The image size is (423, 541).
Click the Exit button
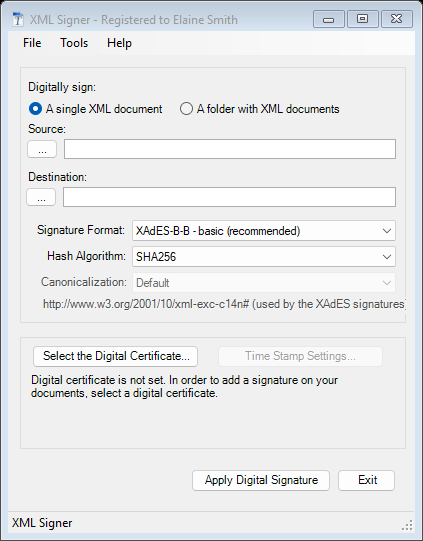[366, 480]
